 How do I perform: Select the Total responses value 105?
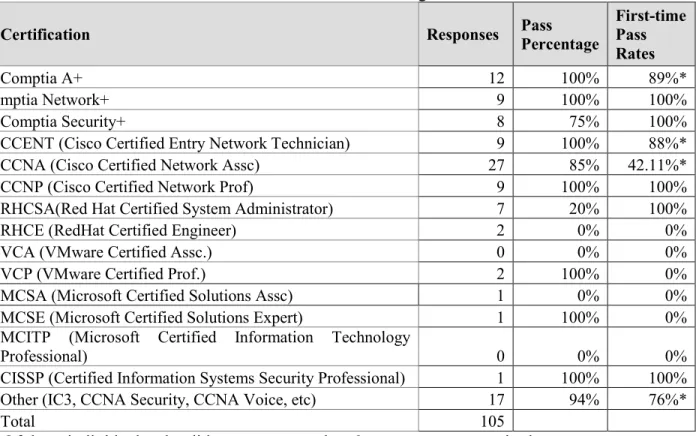492,421
